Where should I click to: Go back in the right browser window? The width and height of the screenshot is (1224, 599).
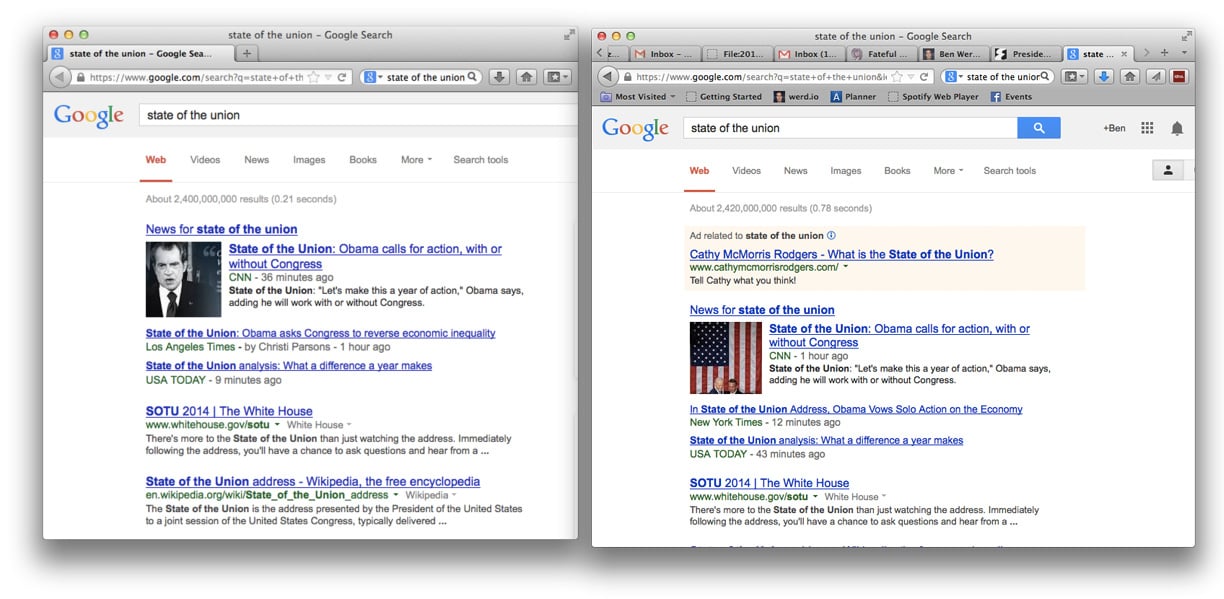(607, 76)
